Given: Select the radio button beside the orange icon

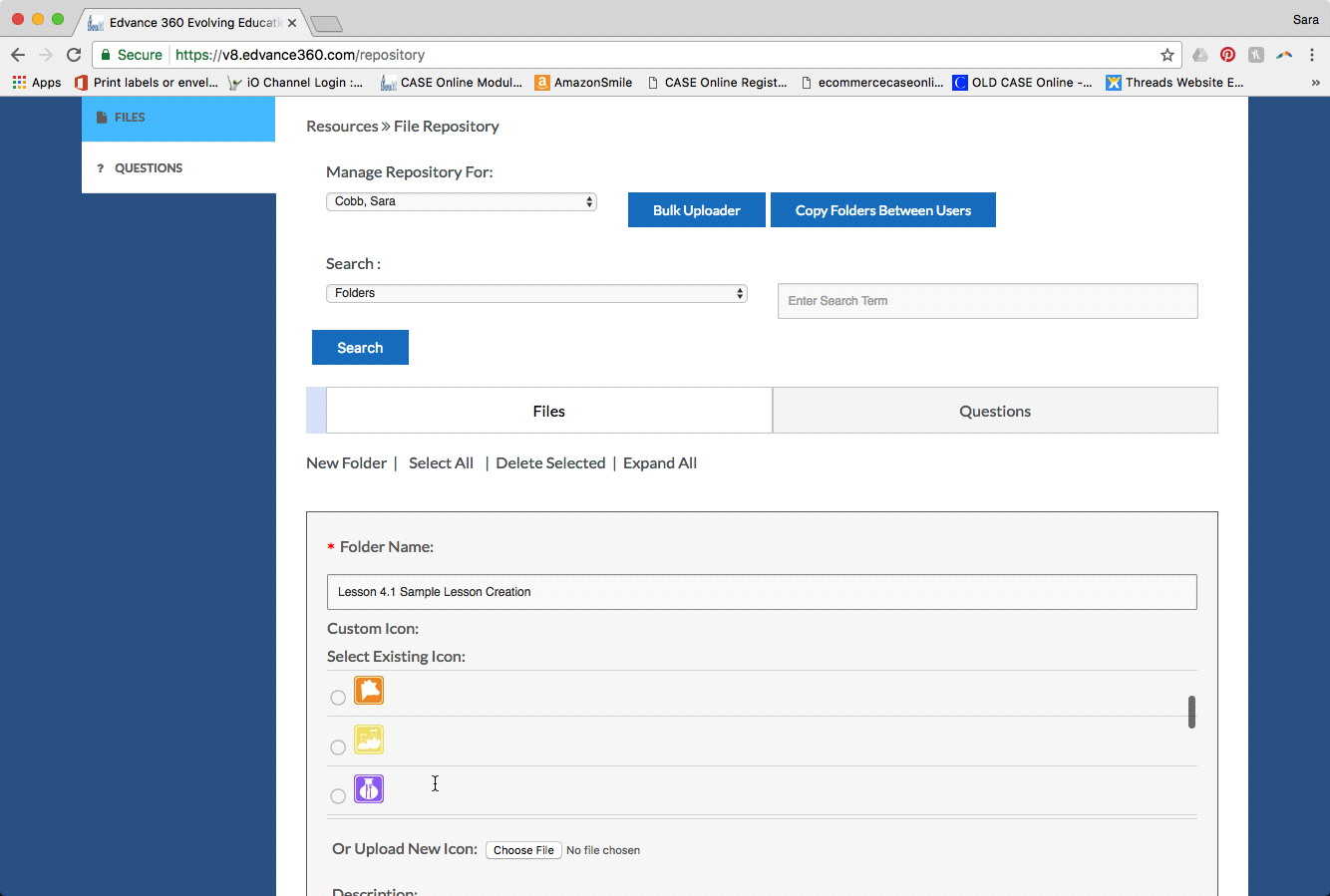Looking at the screenshot, I should (338, 698).
